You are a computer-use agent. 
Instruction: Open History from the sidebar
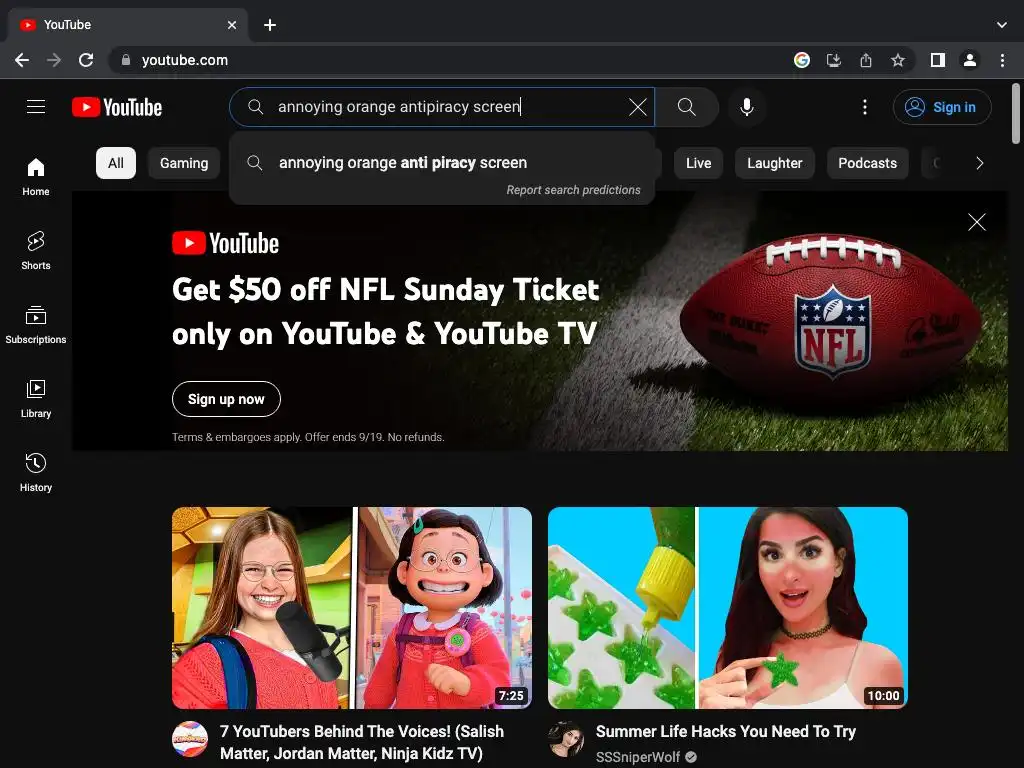pos(36,472)
